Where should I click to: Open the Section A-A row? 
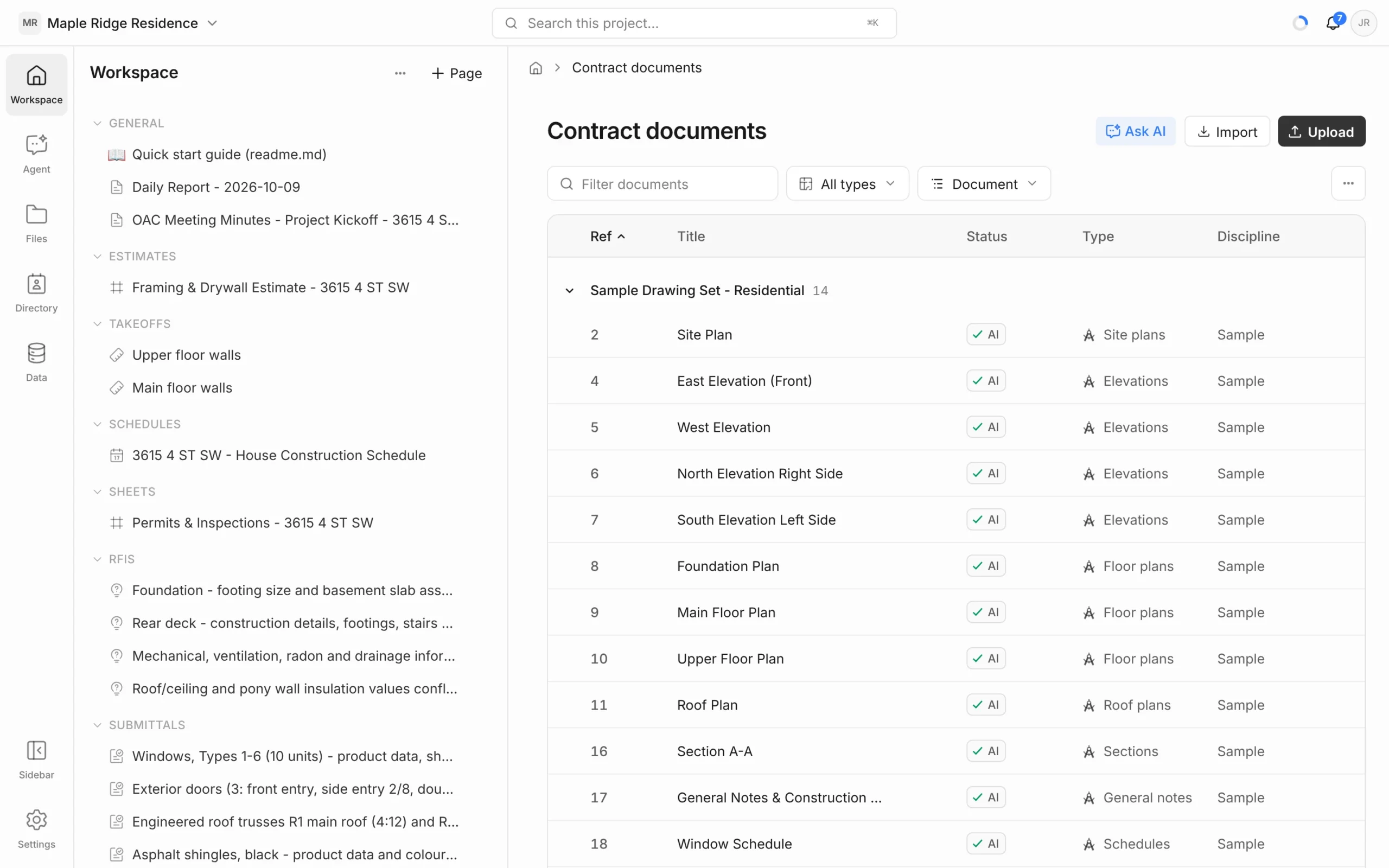(955, 751)
